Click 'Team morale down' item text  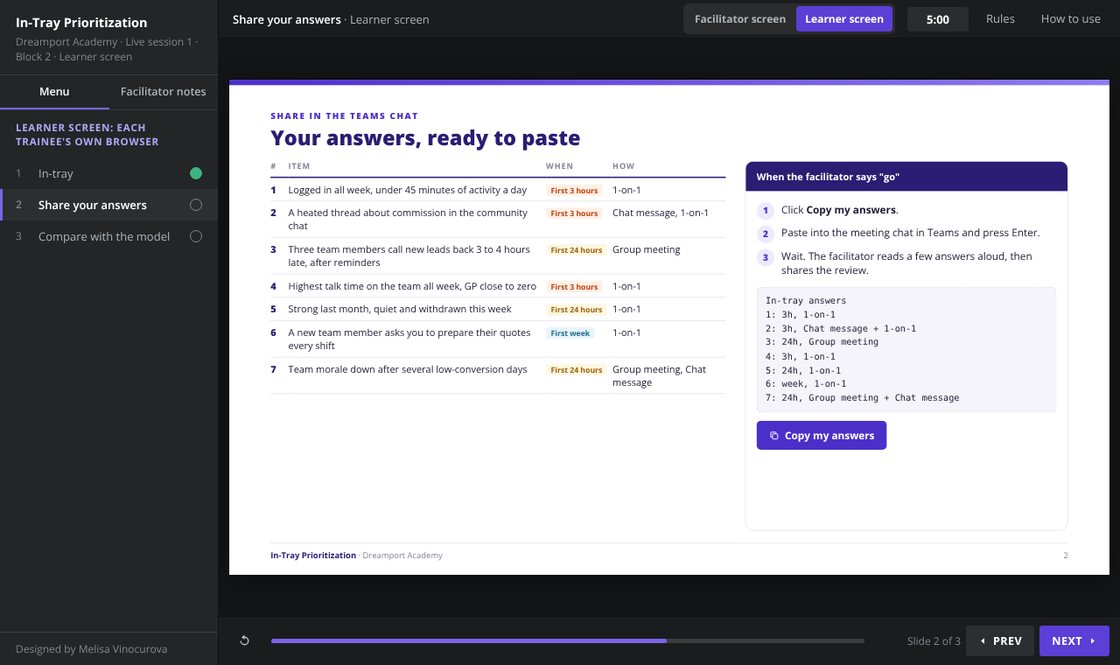pyautogui.click(x=407, y=369)
